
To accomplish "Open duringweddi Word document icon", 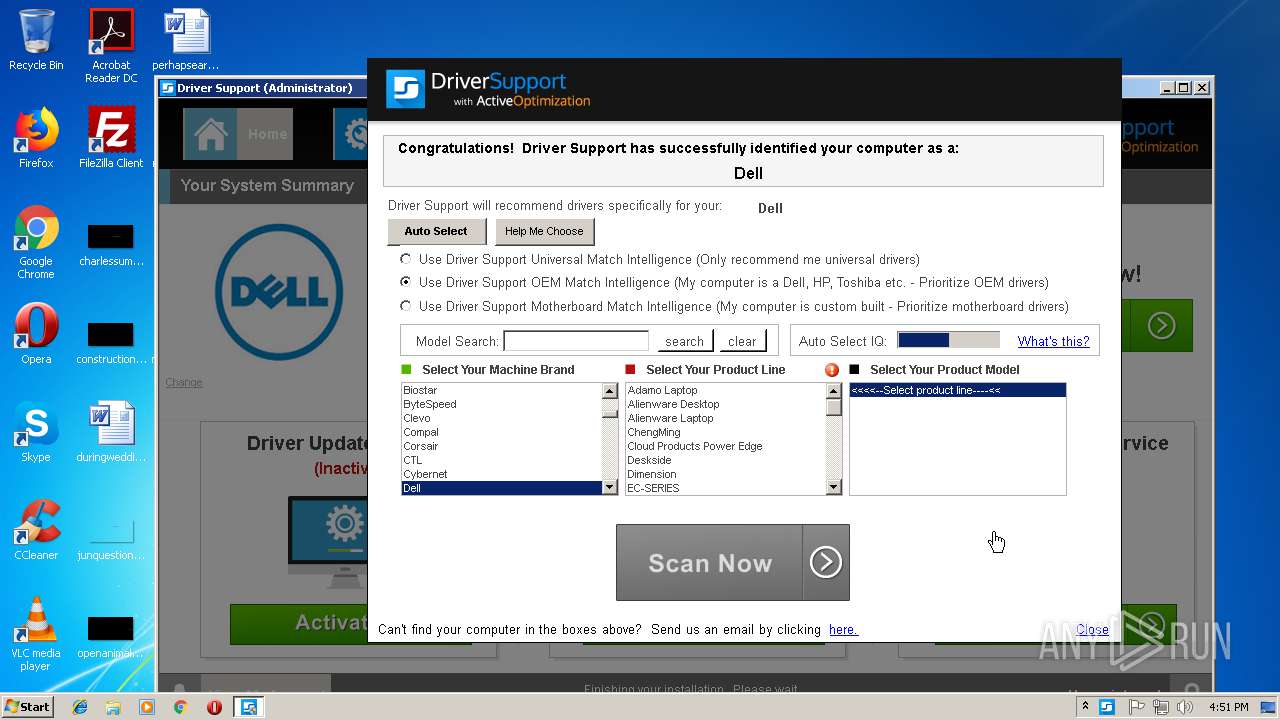I will (x=111, y=432).
